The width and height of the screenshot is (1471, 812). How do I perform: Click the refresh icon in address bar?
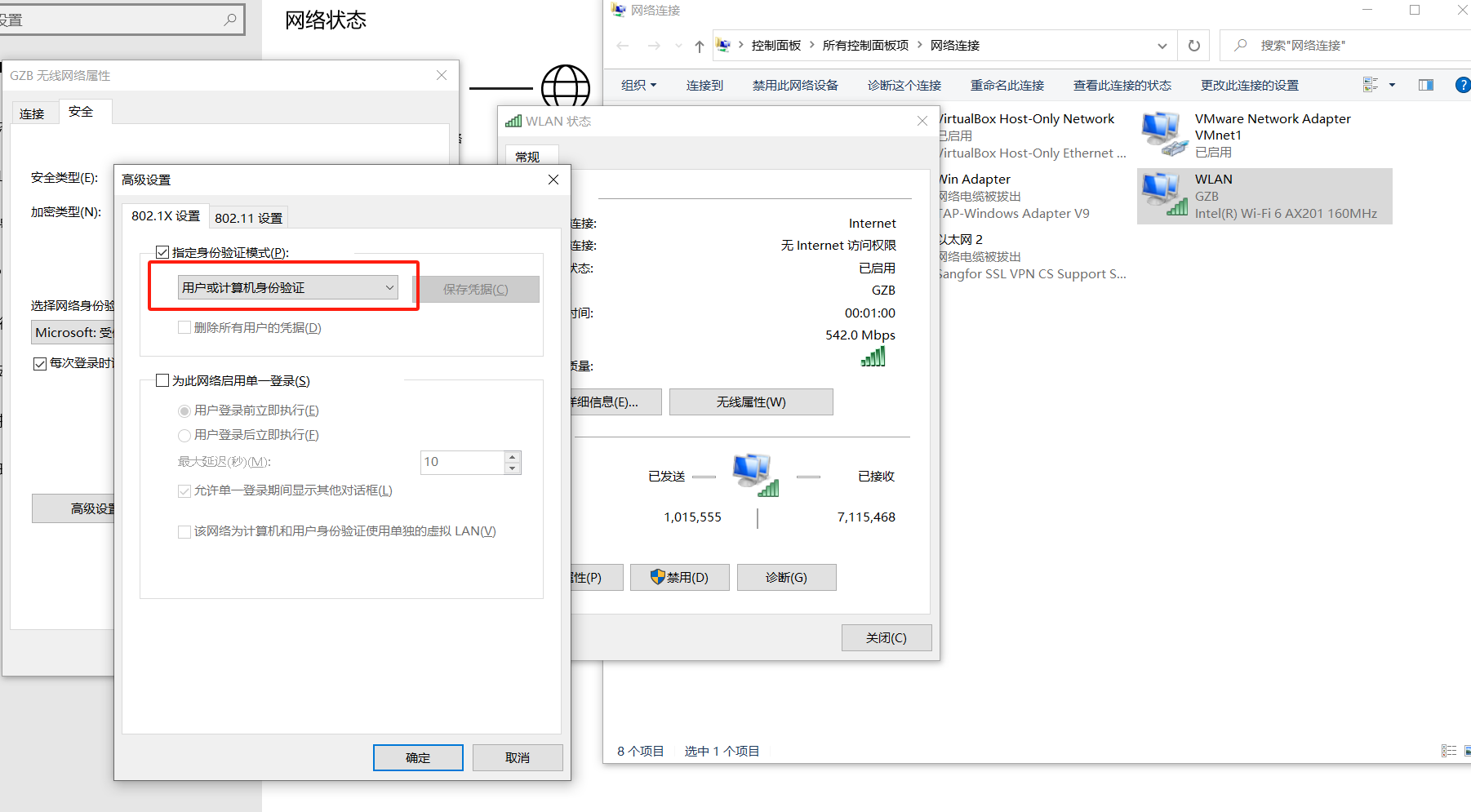pos(1193,46)
